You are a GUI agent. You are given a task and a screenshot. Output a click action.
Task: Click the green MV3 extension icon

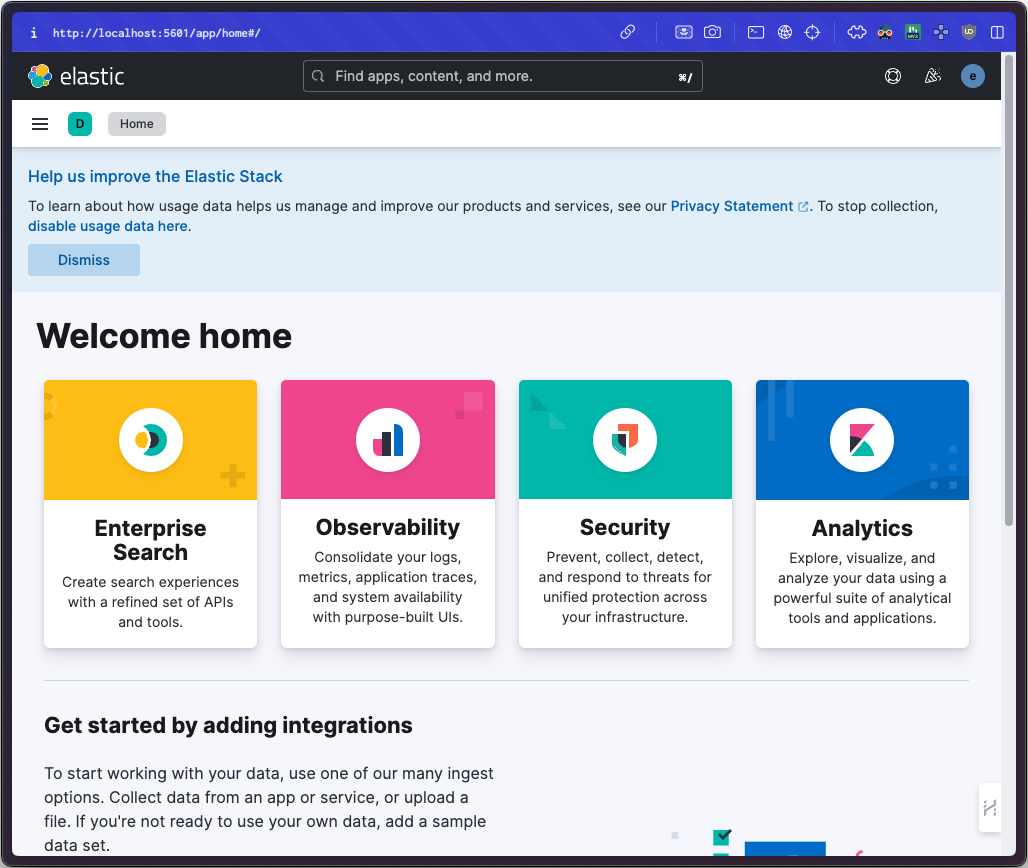[x=913, y=32]
